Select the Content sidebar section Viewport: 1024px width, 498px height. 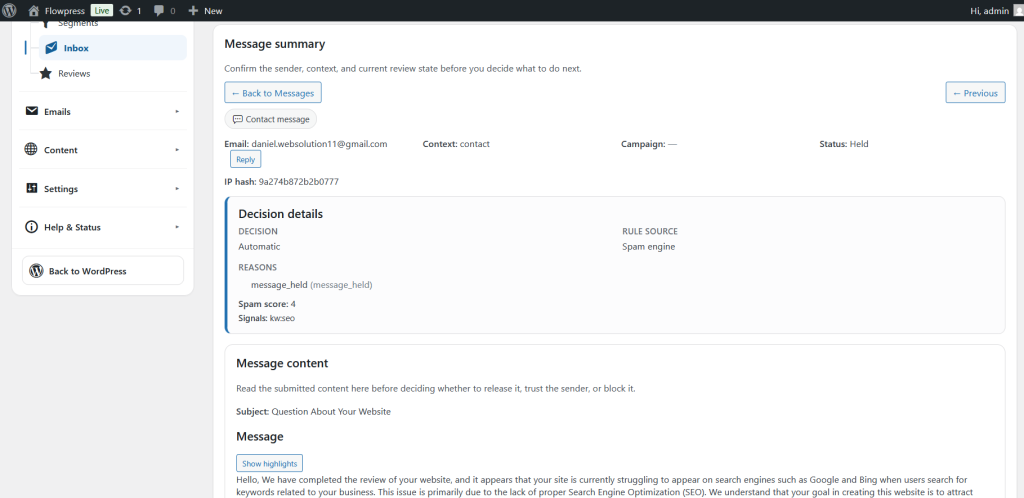tap(103, 150)
